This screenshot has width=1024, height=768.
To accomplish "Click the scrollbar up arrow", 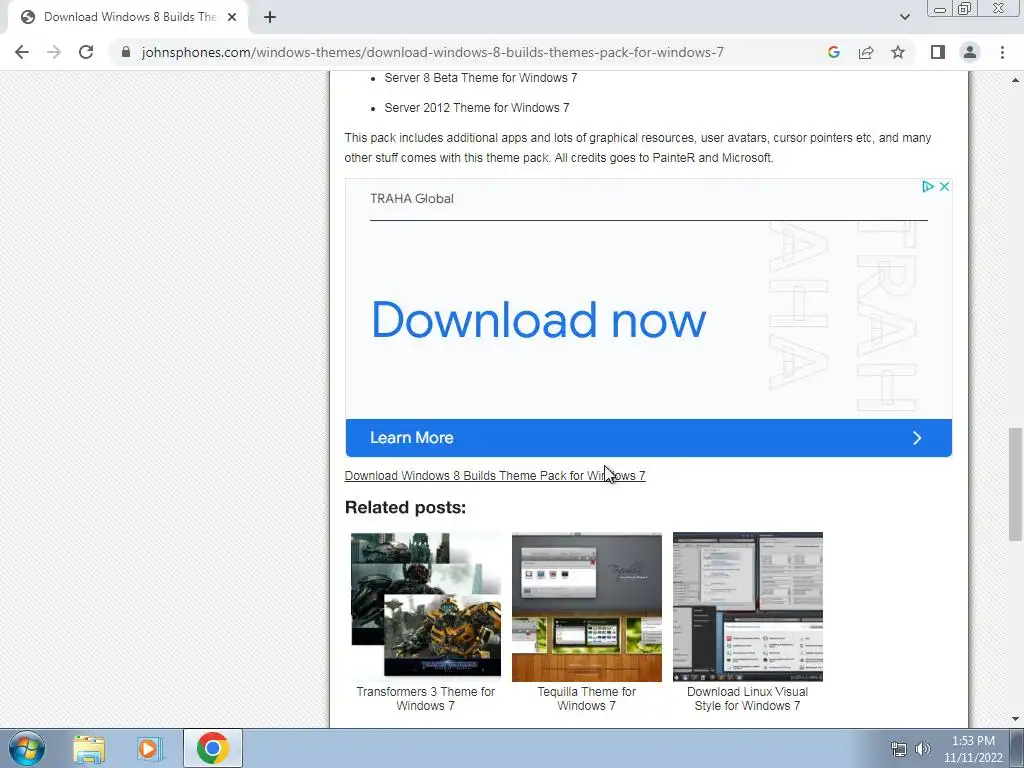I will [1015, 80].
